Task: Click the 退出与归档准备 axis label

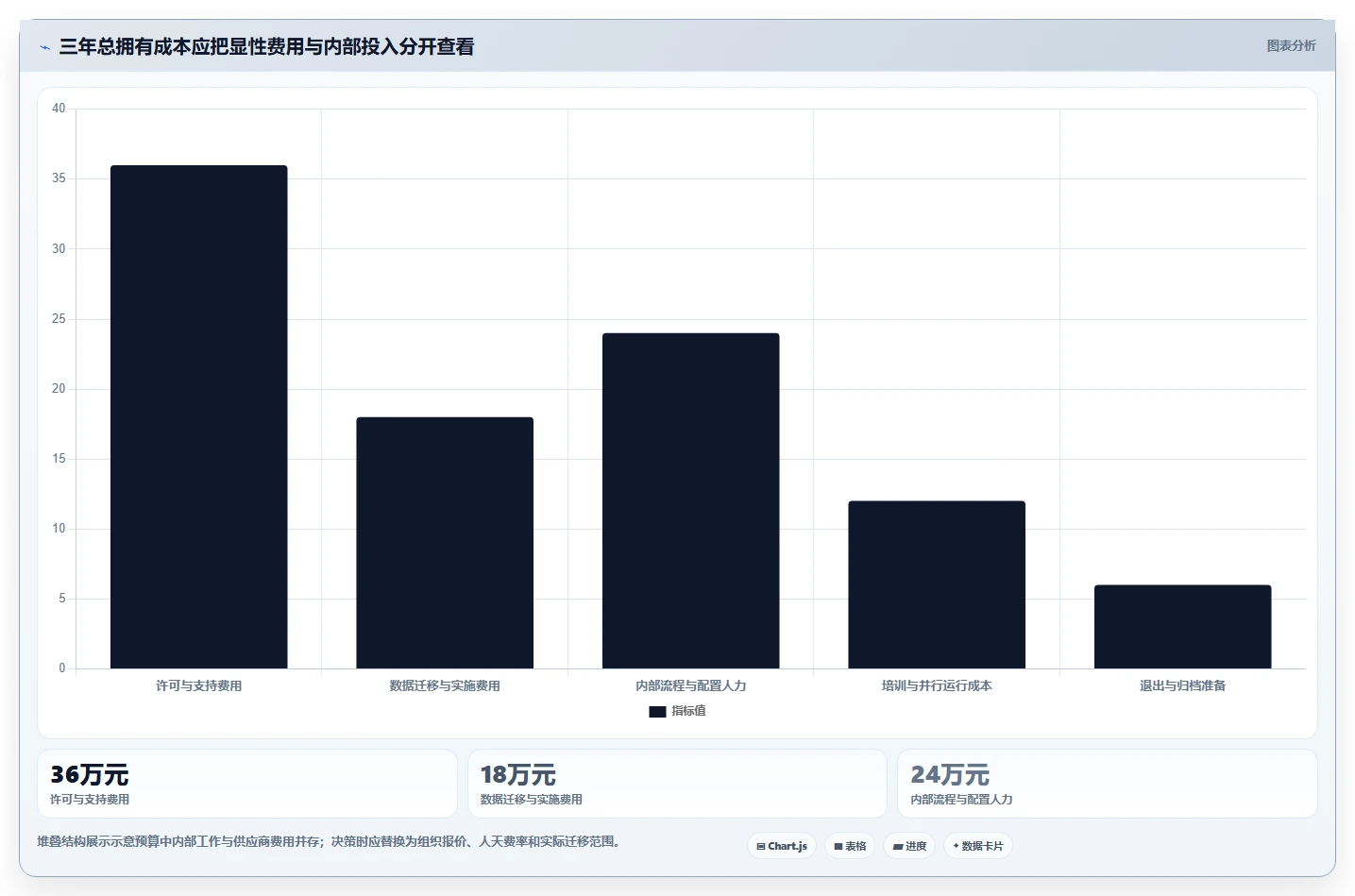Action: coord(1183,685)
